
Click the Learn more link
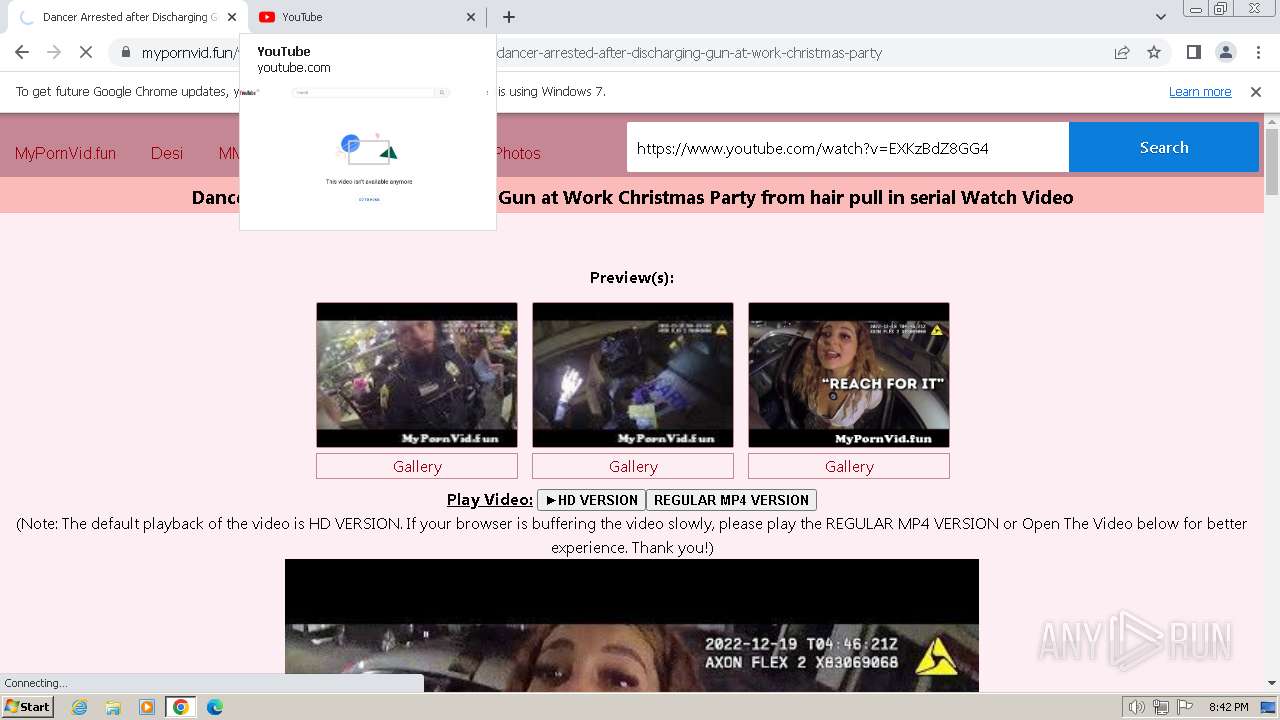[x=1200, y=91]
